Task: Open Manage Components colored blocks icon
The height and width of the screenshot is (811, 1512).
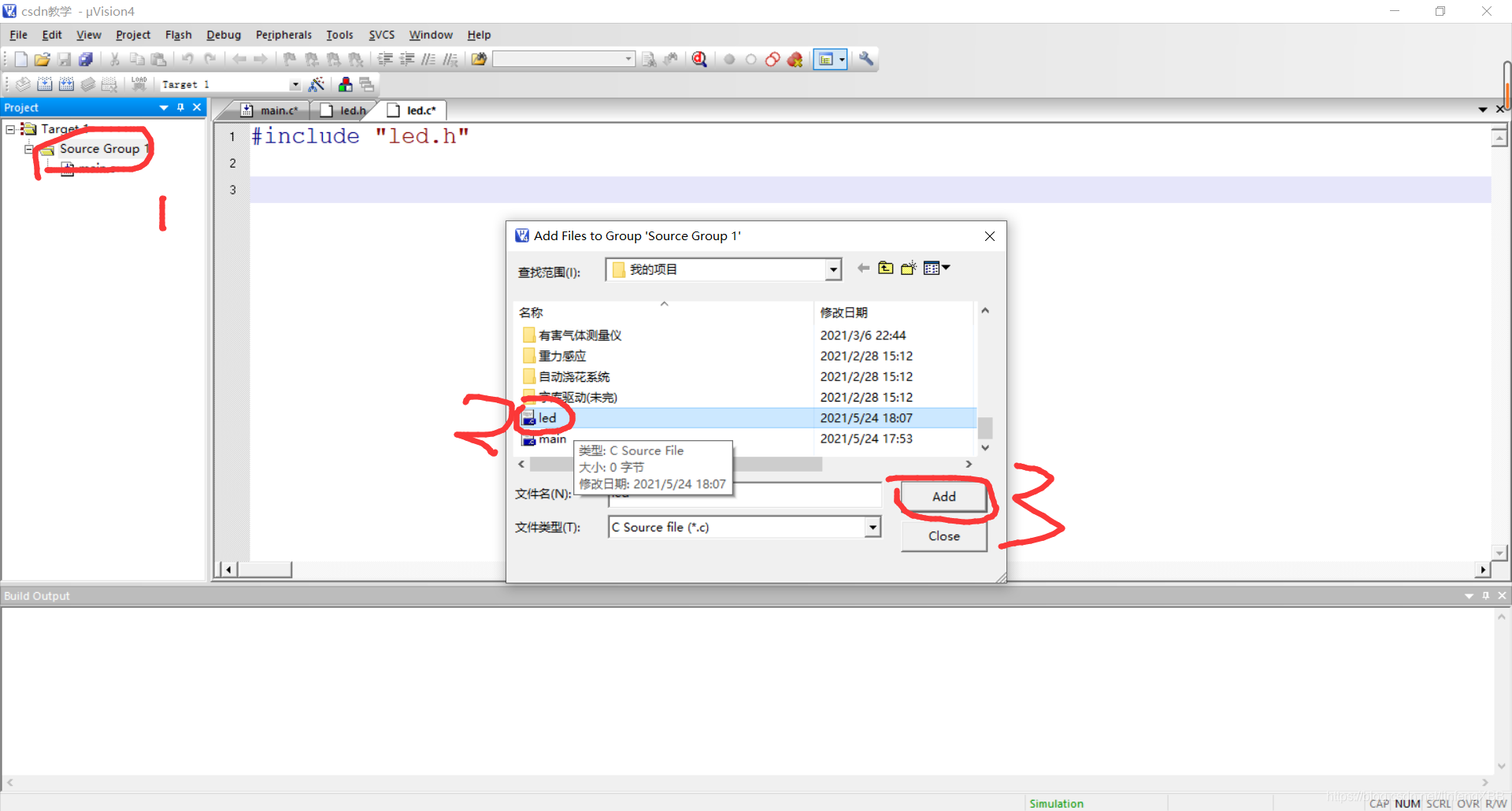Action: pos(345,84)
